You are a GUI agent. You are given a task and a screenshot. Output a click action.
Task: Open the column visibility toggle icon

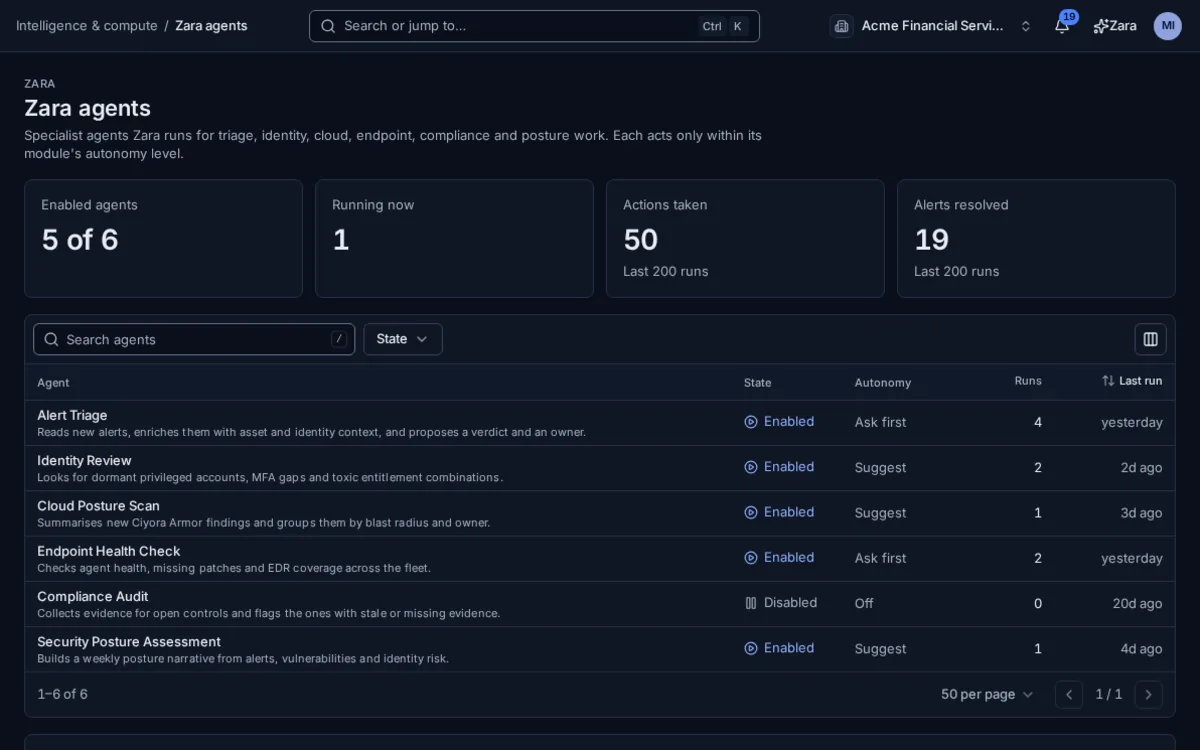(x=1150, y=339)
